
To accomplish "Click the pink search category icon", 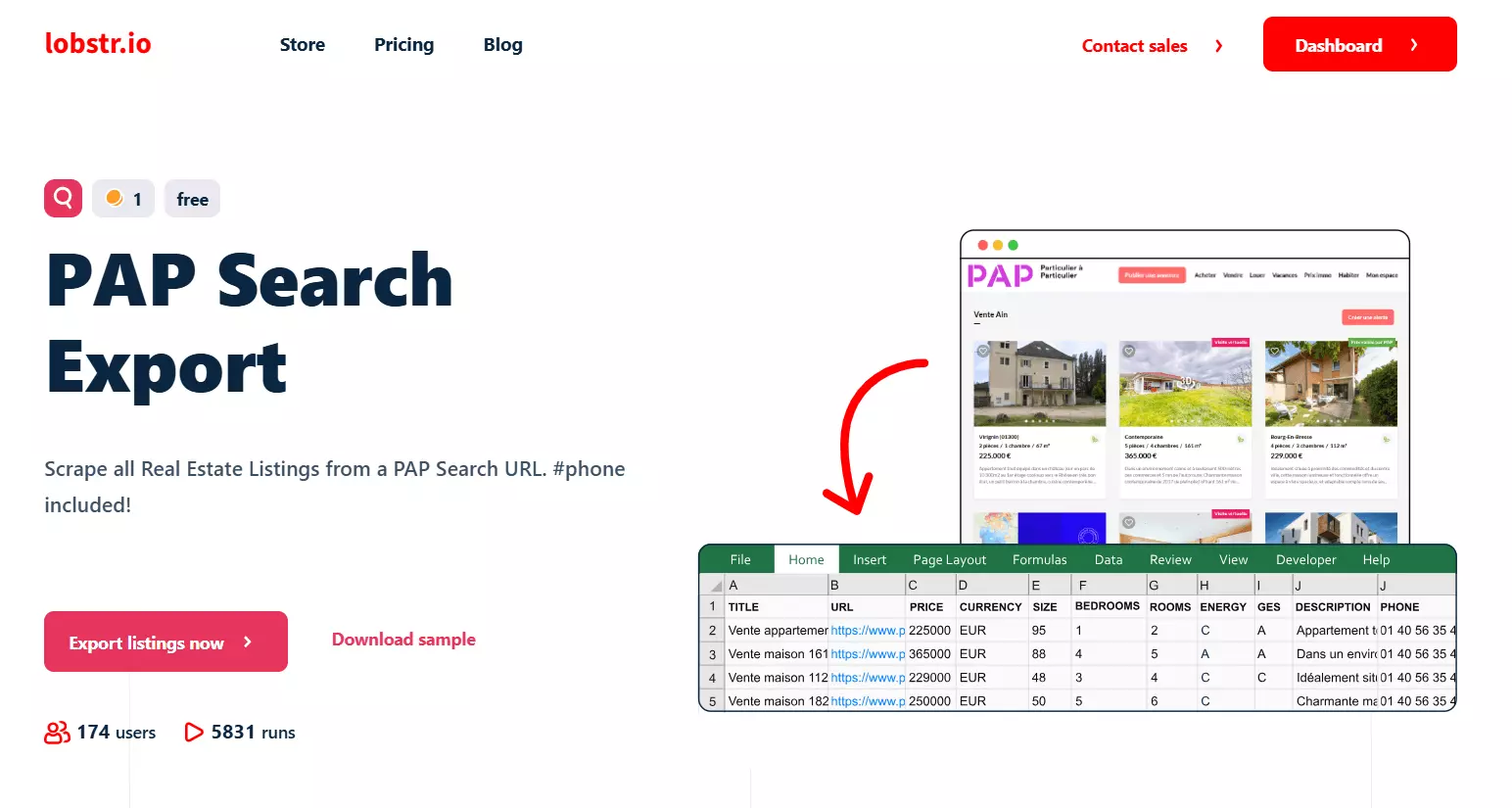I will pyautogui.click(x=63, y=199).
